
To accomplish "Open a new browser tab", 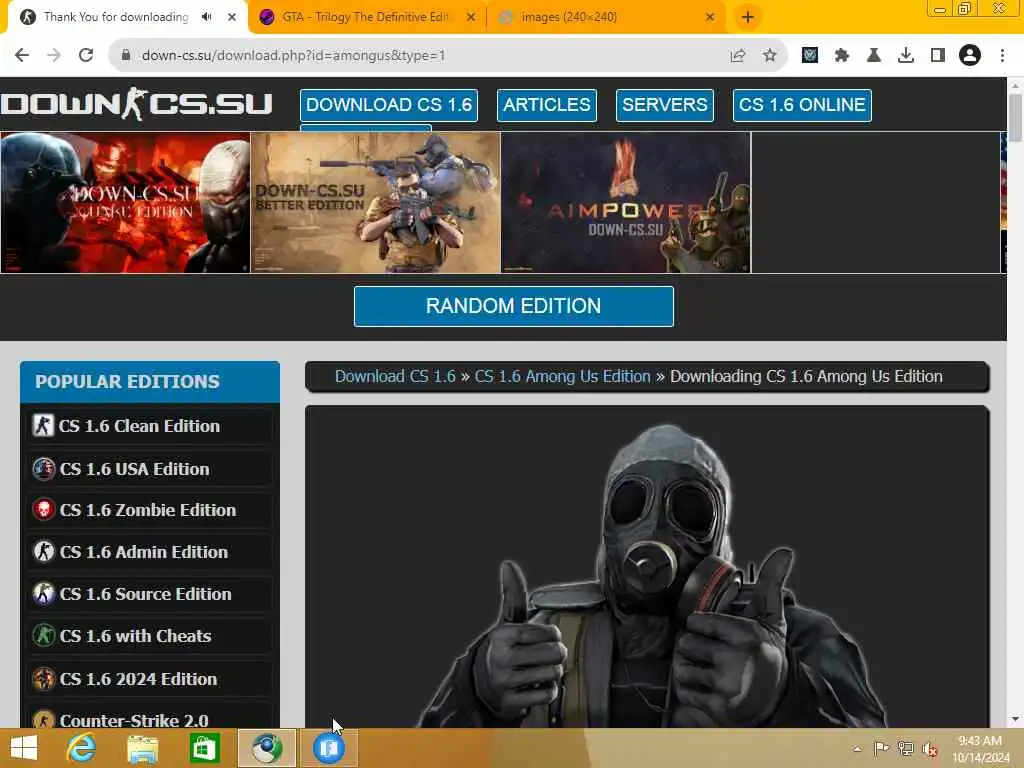I will (x=748, y=17).
